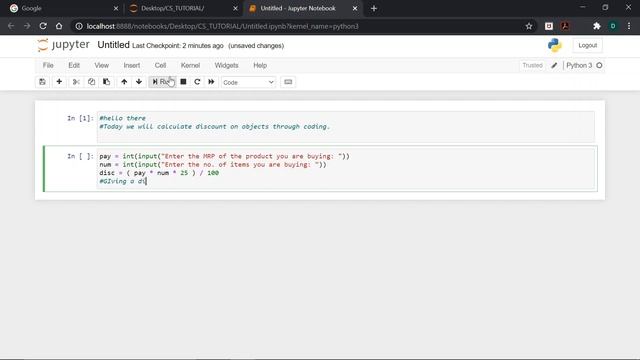Restart kernel and rerun all with the fast-forward icon
This screenshot has height=360, width=640.
coord(211,82)
